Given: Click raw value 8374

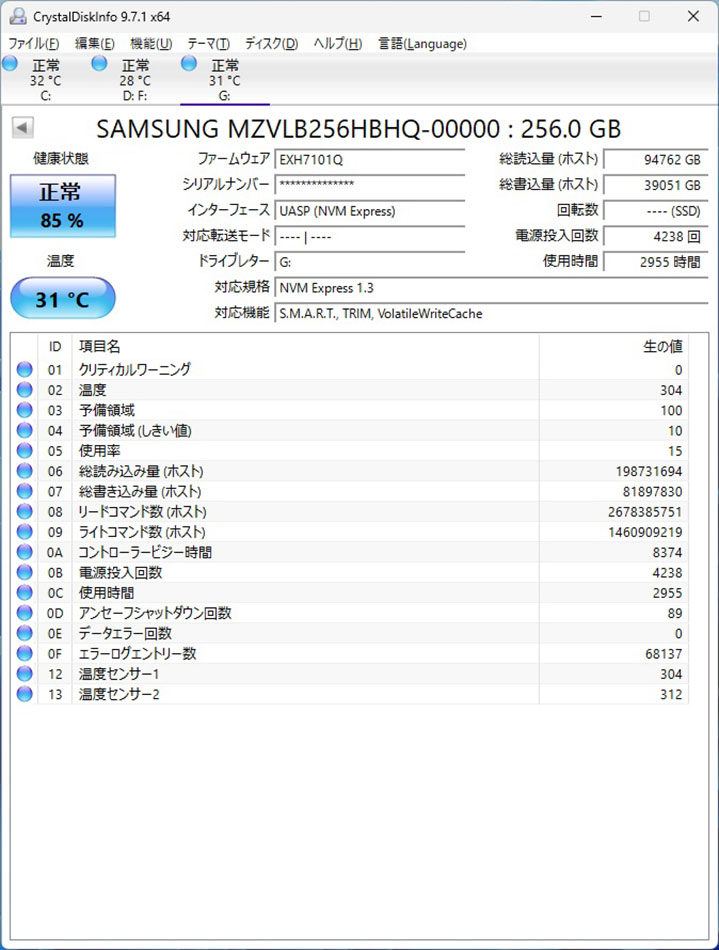Looking at the screenshot, I should click(x=667, y=553).
